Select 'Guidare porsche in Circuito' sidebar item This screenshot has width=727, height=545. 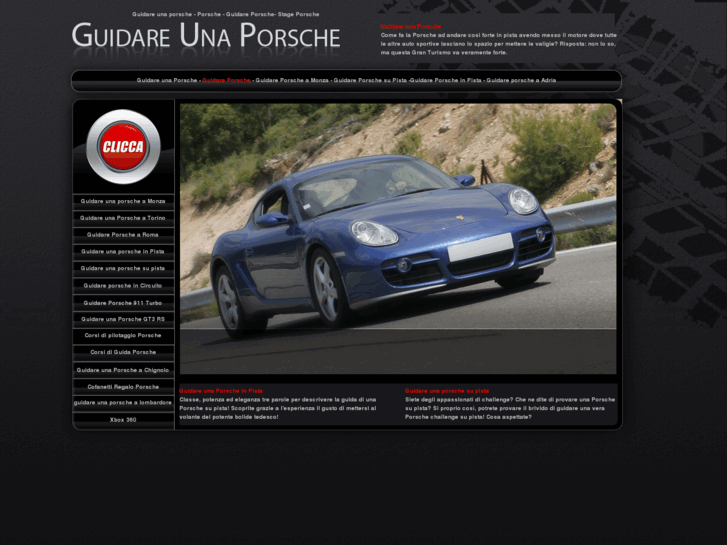pyautogui.click(x=123, y=286)
